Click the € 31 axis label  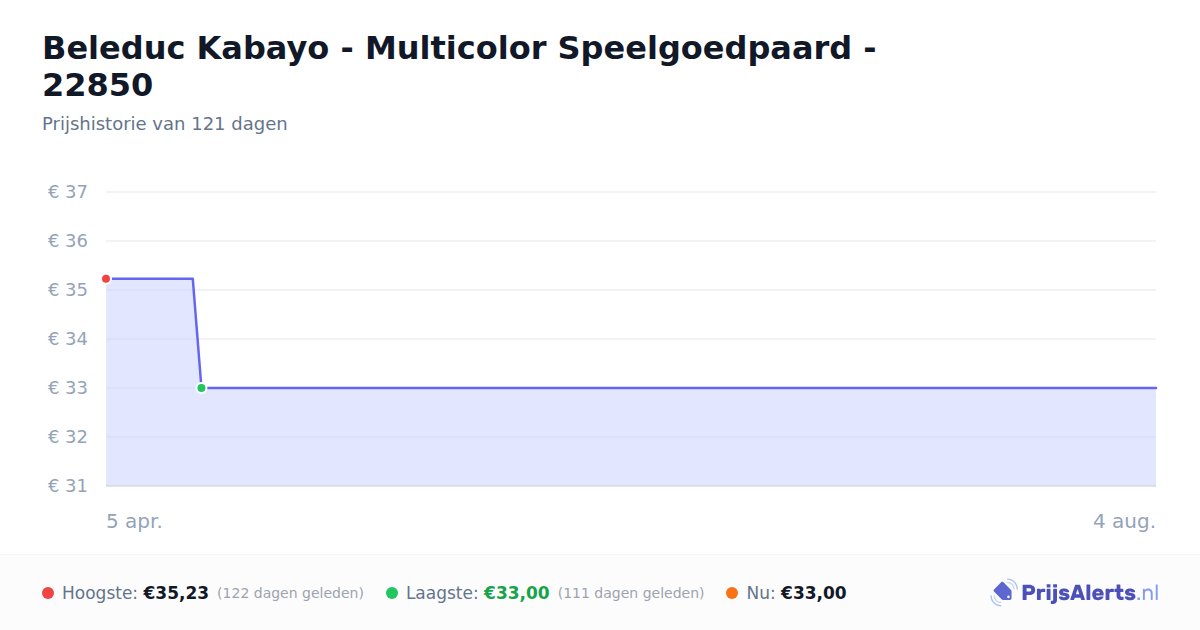(x=68, y=486)
